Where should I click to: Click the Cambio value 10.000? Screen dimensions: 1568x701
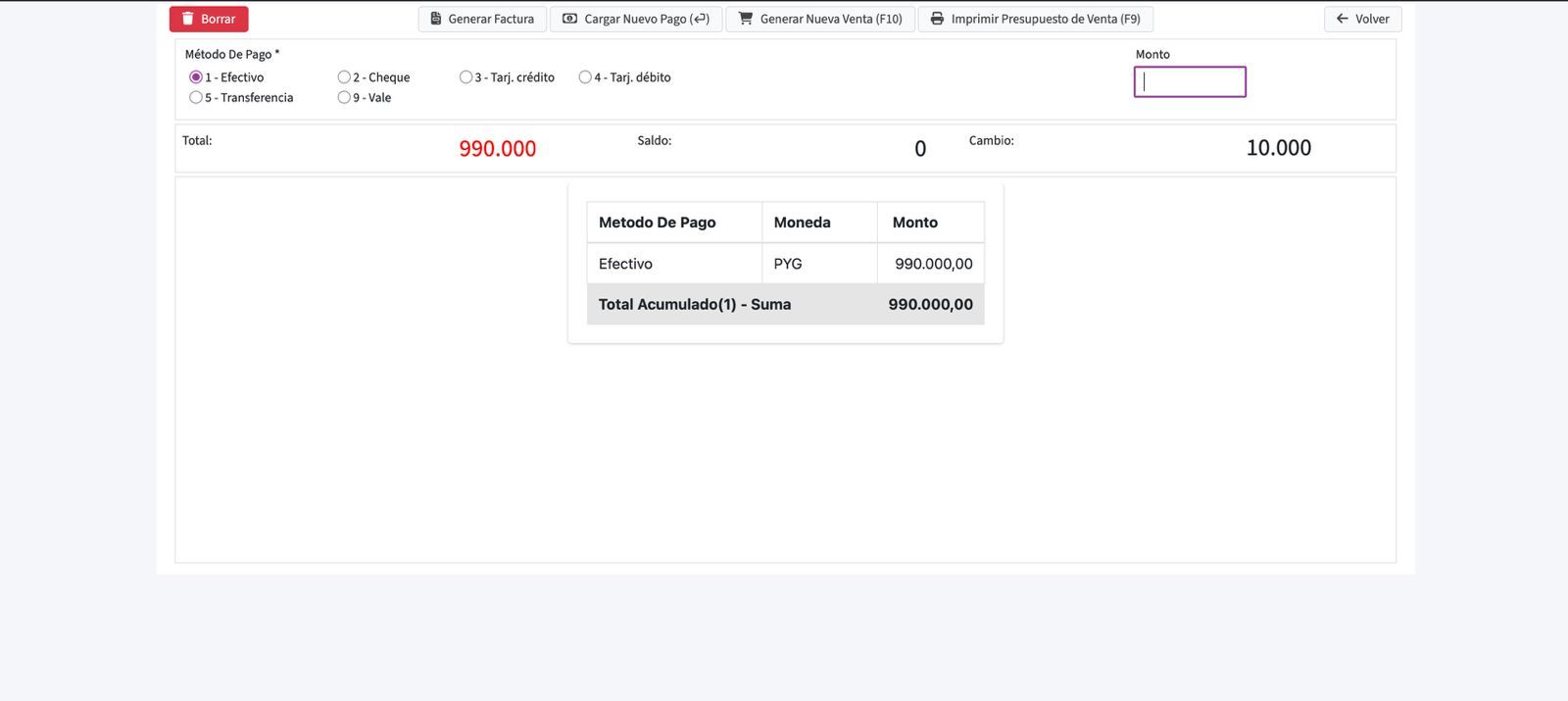(x=1278, y=148)
